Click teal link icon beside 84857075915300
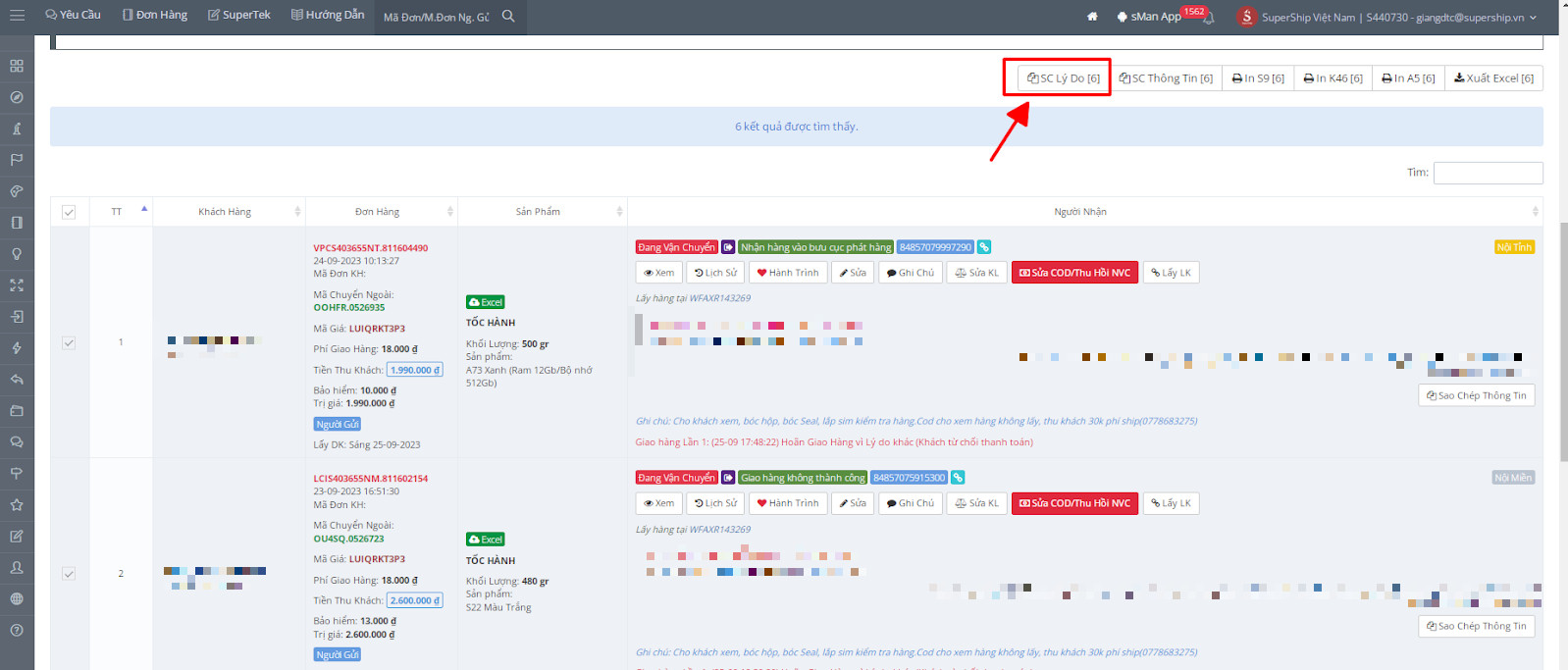Viewport: 1568px width, 670px height. point(958,478)
